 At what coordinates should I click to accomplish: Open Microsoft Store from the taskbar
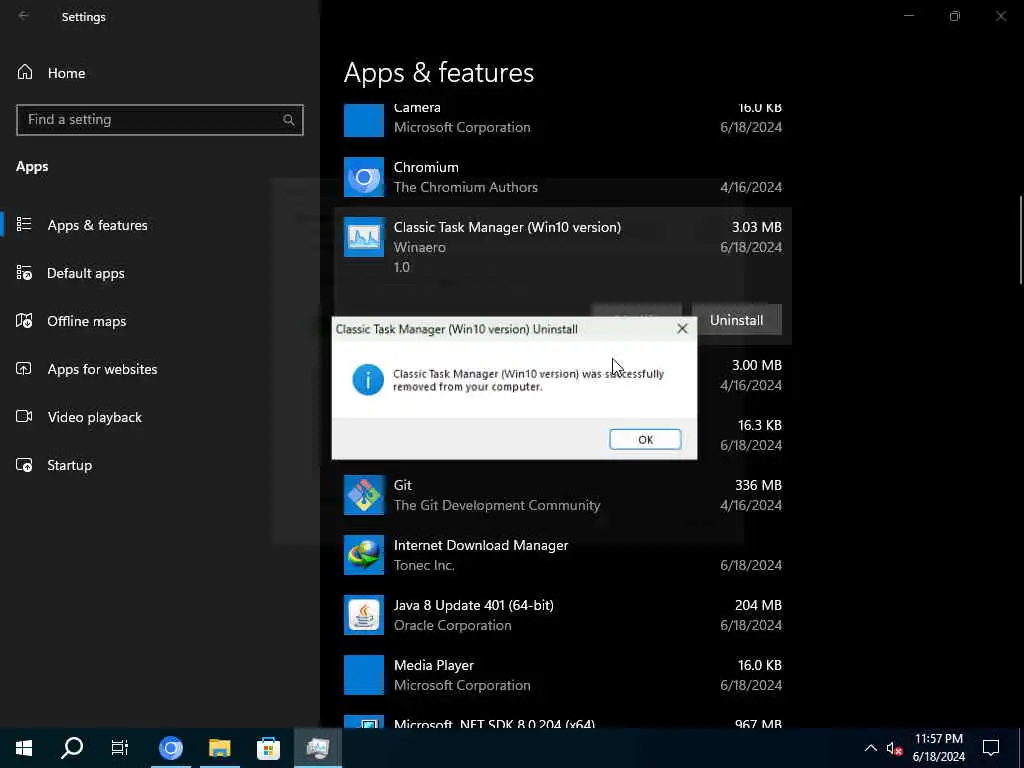[268, 748]
